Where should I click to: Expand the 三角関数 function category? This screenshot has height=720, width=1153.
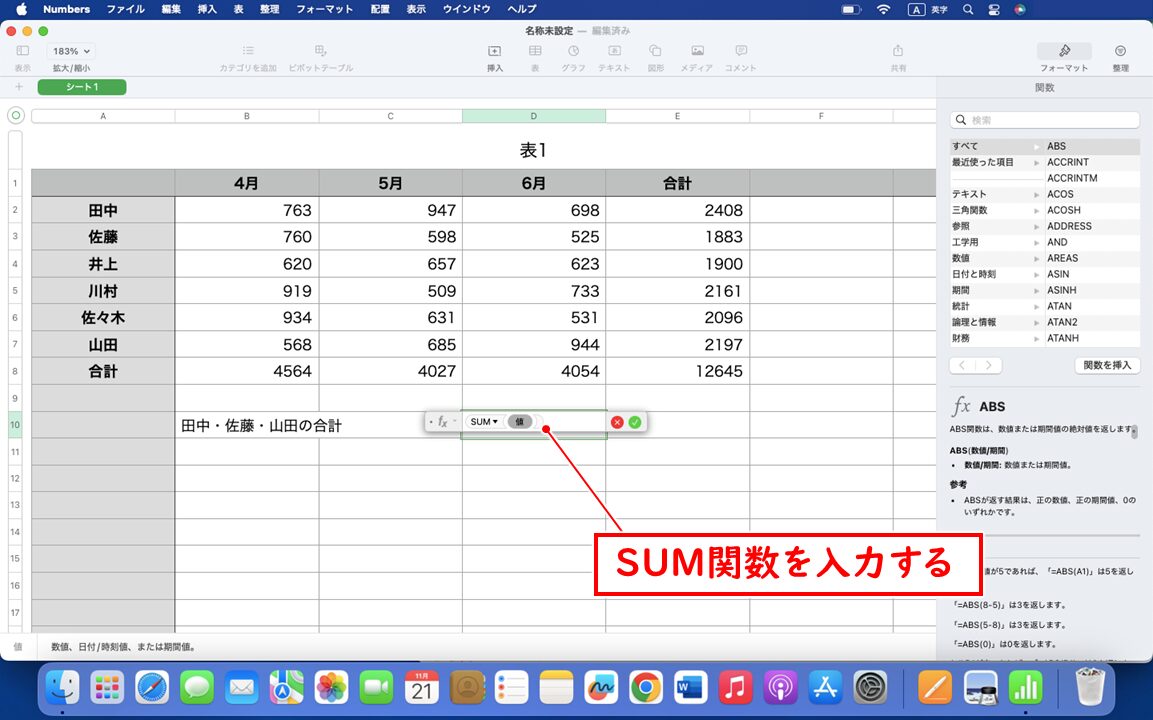pyautogui.click(x=995, y=210)
